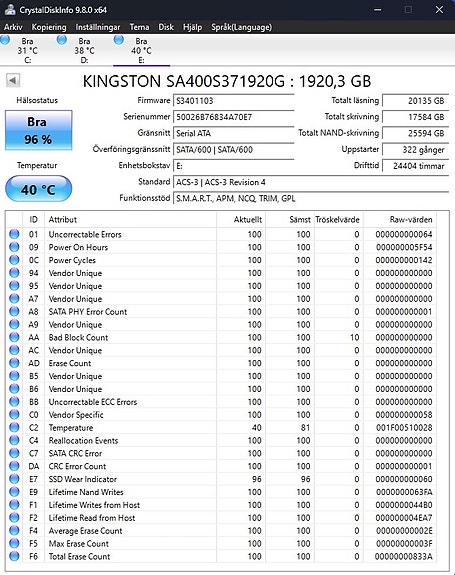Click the Drifttid value 24404 timmar
Viewport: 455px width, 575px height.
(x=416, y=166)
